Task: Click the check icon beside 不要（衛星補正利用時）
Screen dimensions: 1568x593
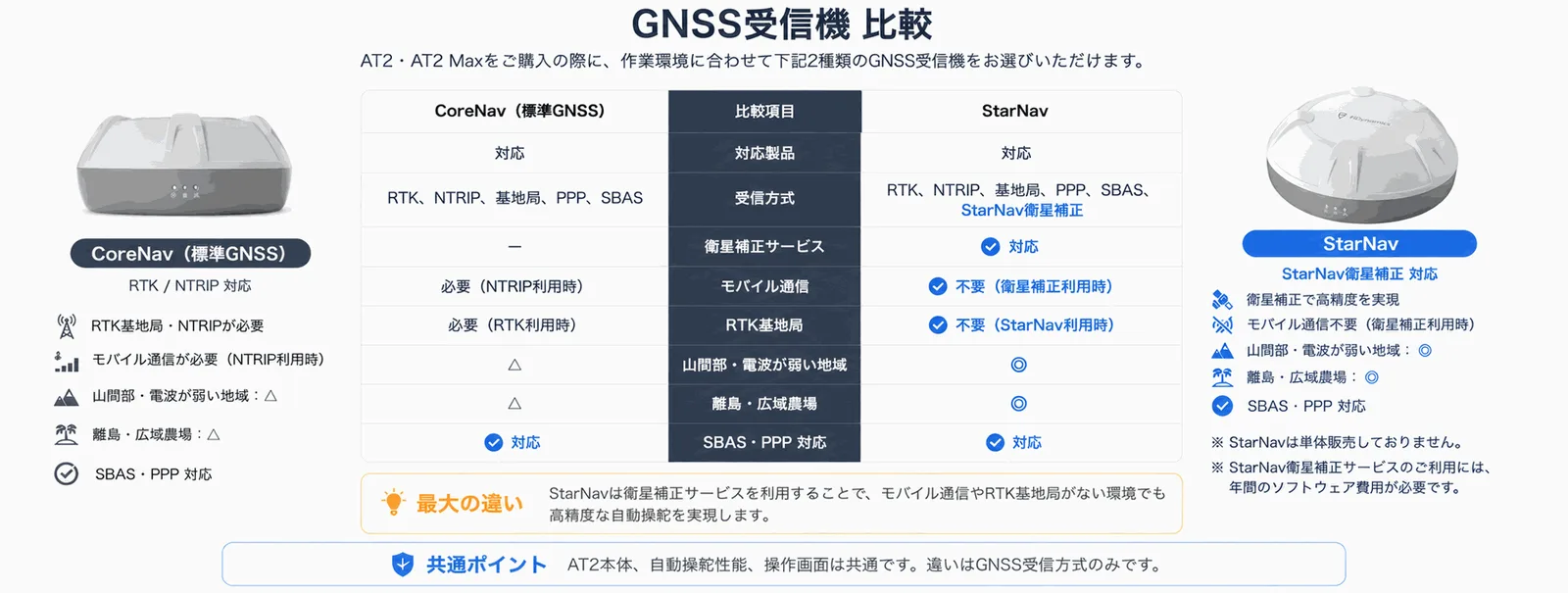Action: (938, 286)
